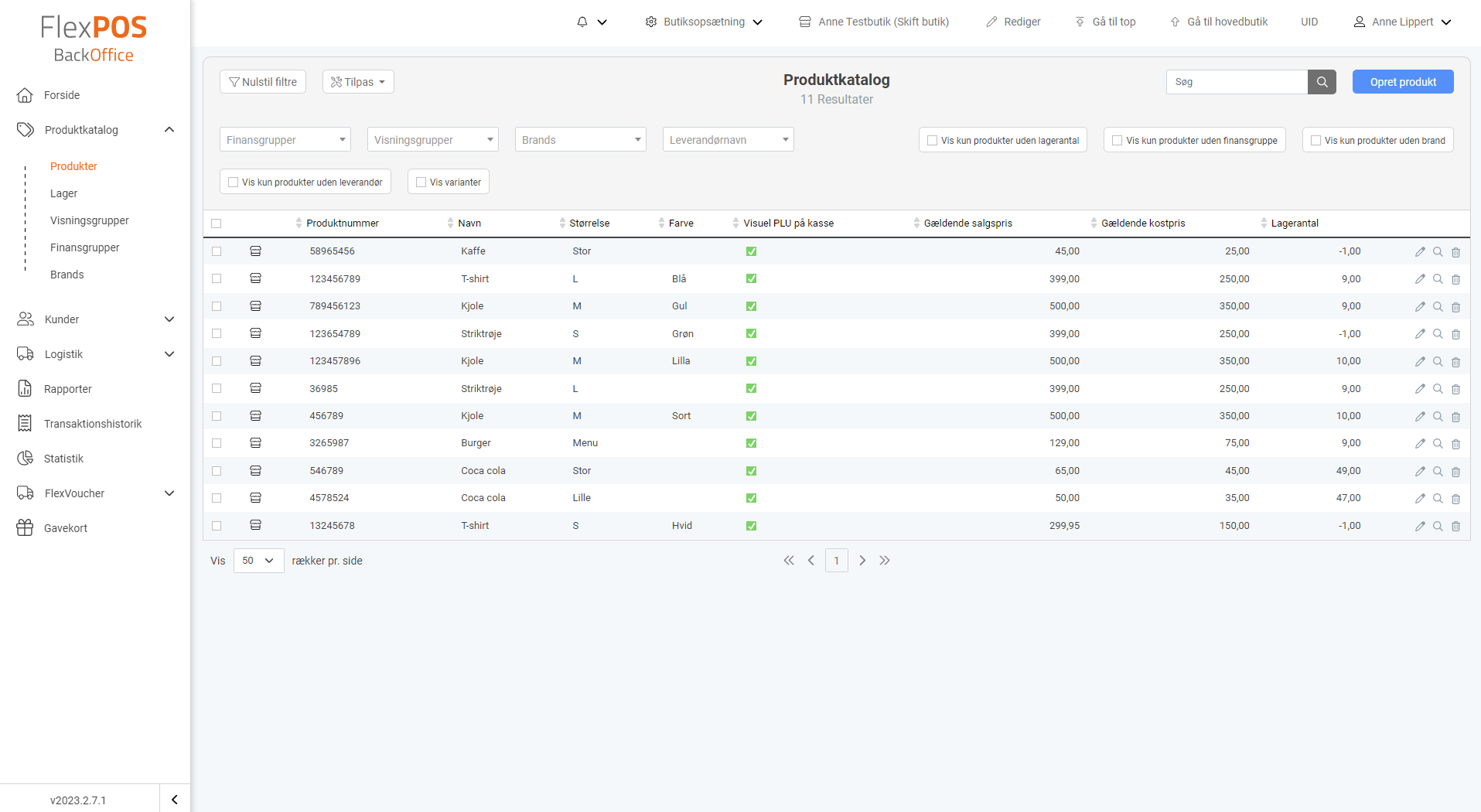The height and width of the screenshot is (812, 1481).
Task: Select the Coca cola 546789 row checkbox
Action: coord(217,471)
